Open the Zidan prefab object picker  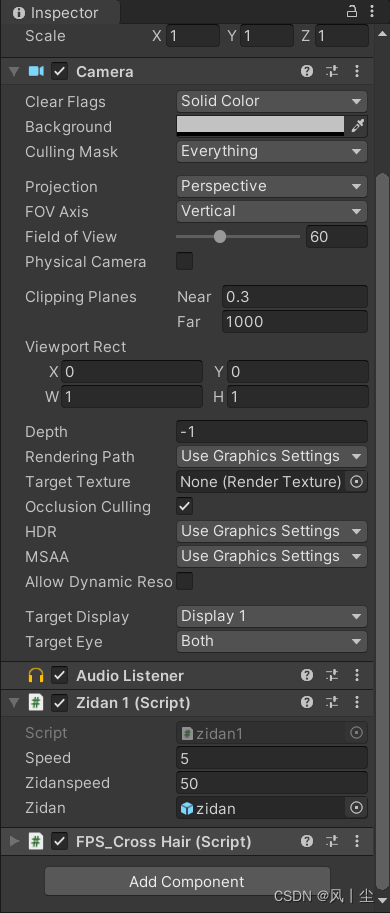coord(356,808)
